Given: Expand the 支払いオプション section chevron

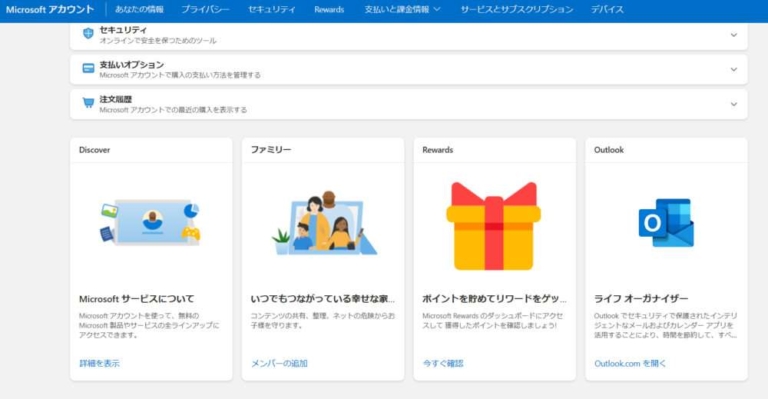Looking at the screenshot, I should click(x=734, y=70).
